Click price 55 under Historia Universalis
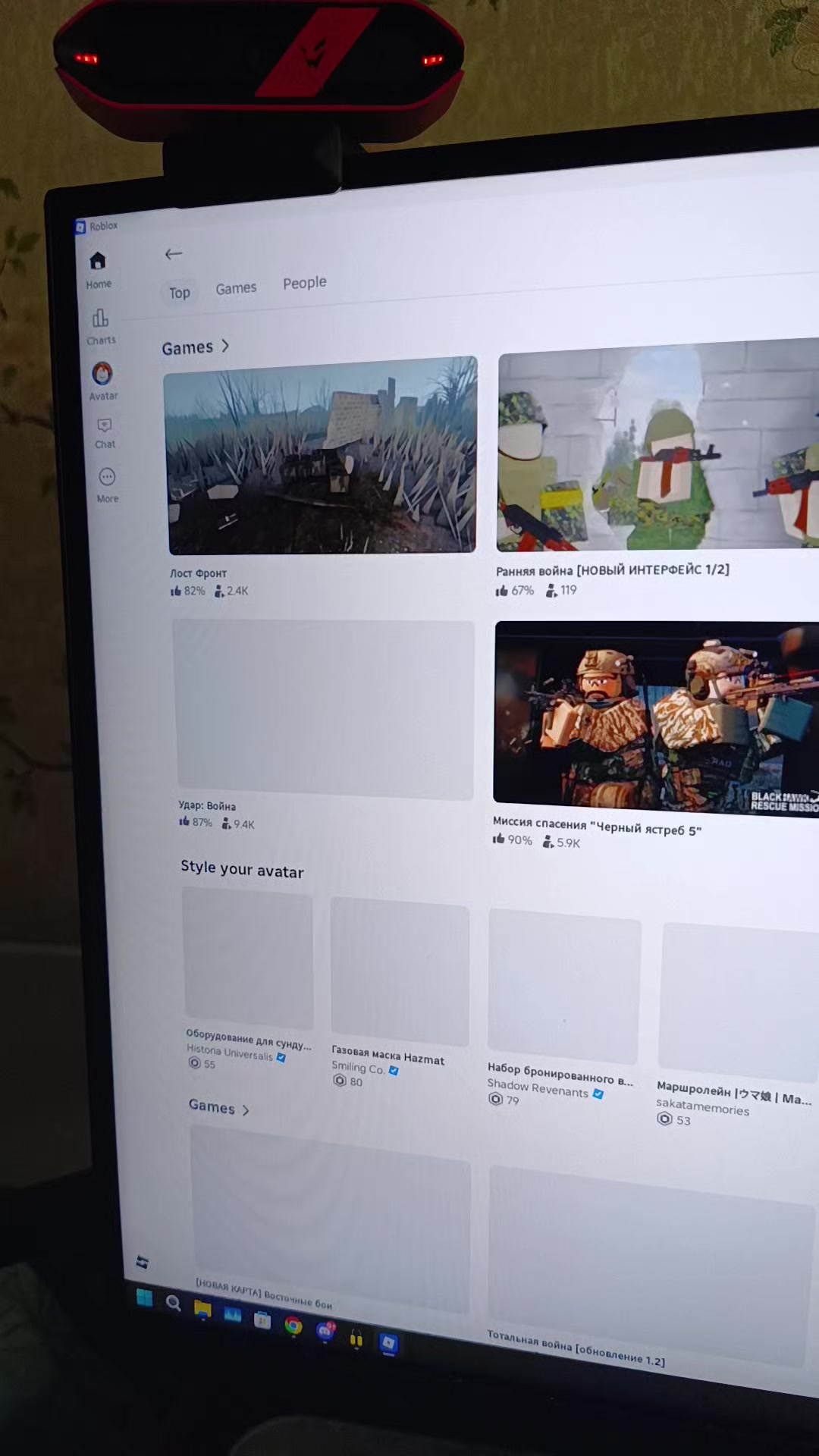Image resolution: width=819 pixels, height=1456 pixels. pos(202,1064)
